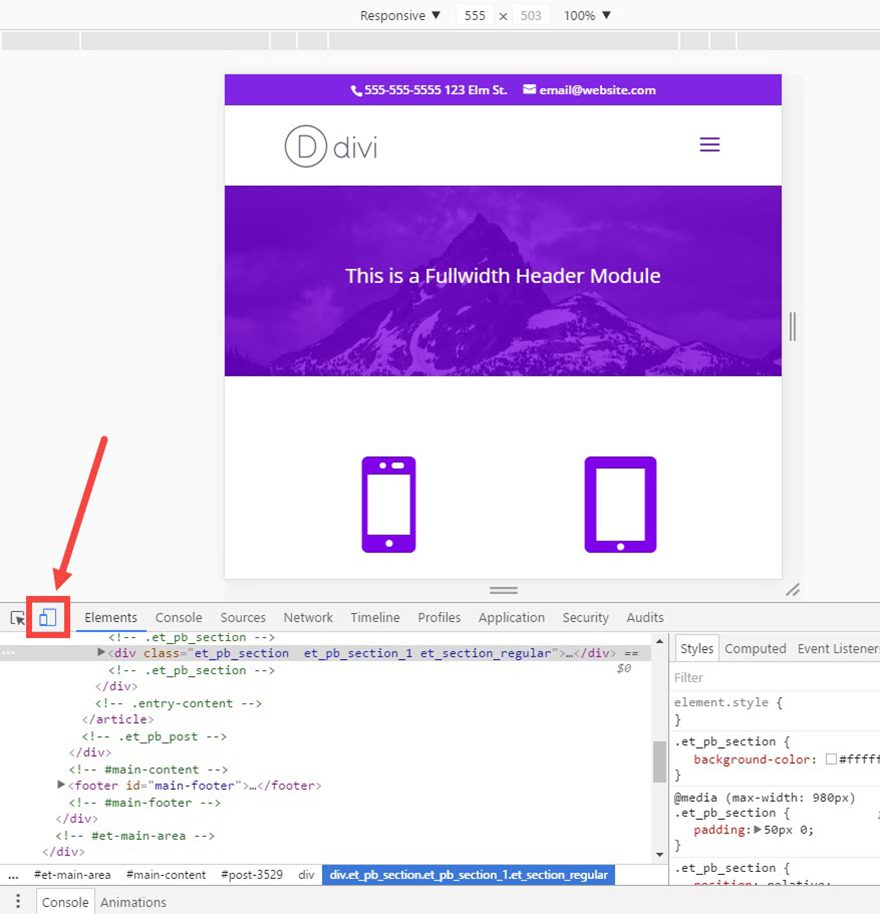880x914 pixels.
Task: Click the Elements panel scroll-down arrow
Action: [659, 855]
